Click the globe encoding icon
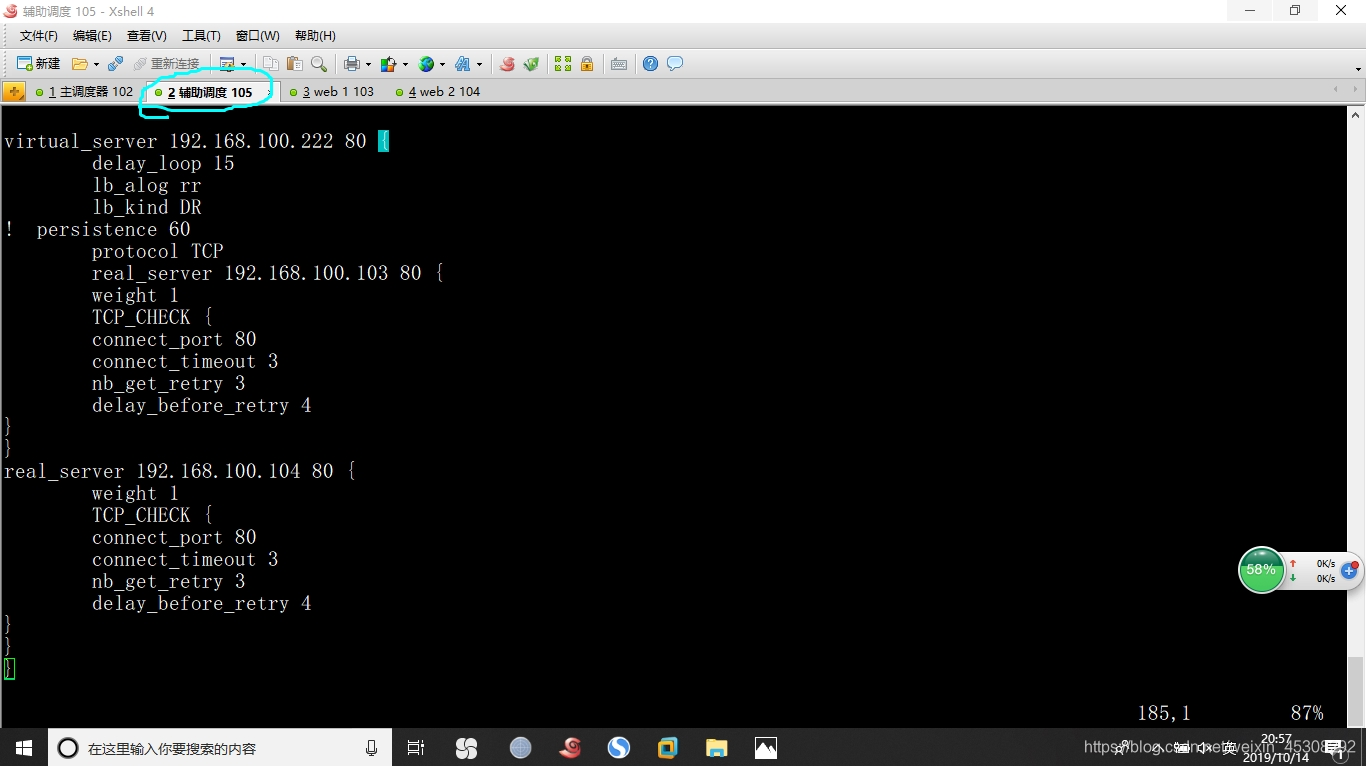Image resolution: width=1366 pixels, height=766 pixels. (x=426, y=64)
